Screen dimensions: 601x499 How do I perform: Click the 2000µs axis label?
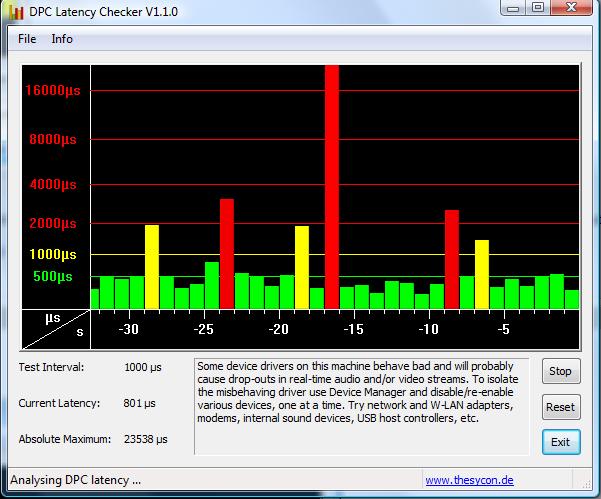[x=53, y=223]
